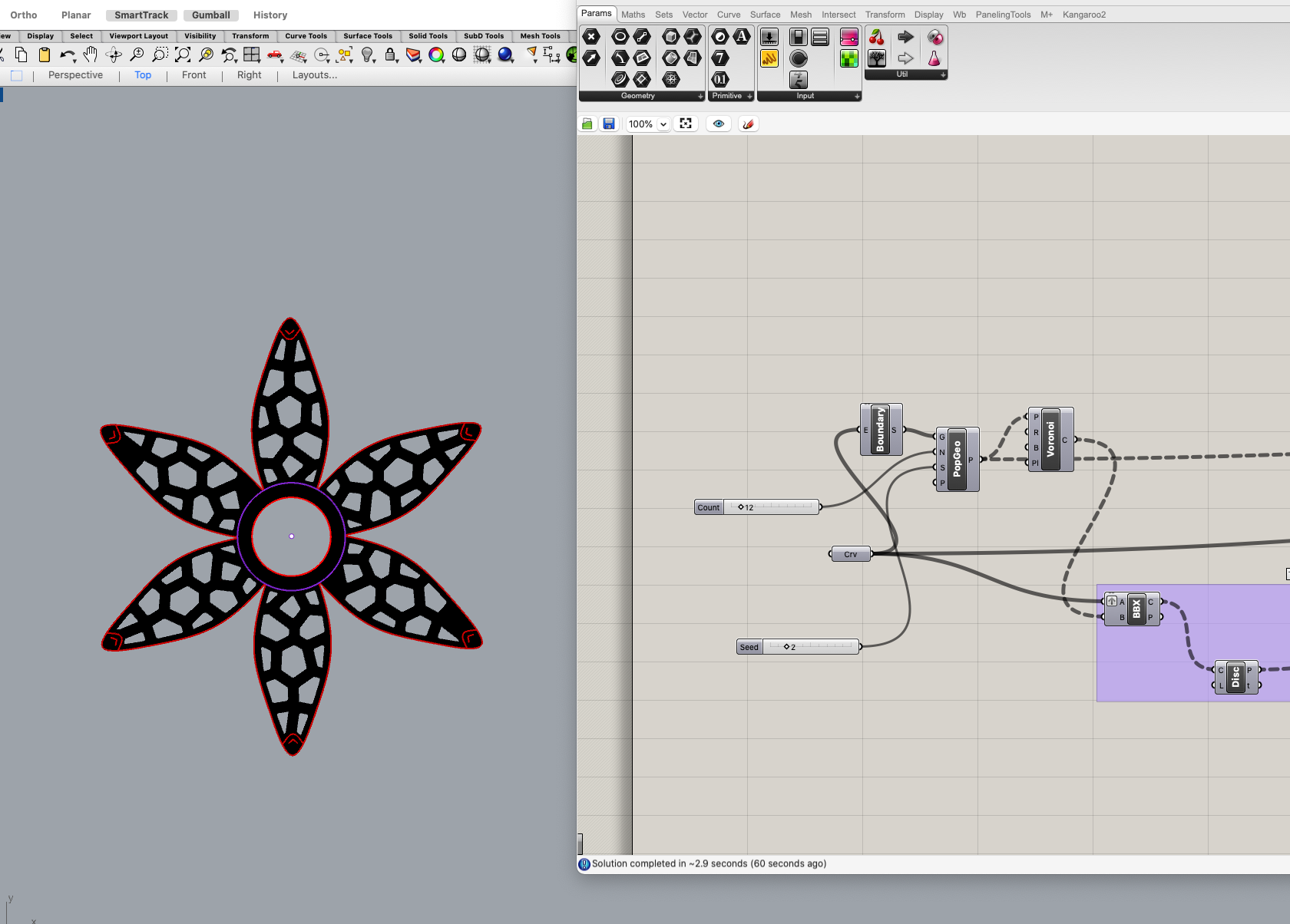Select the Disc component on canvas
Image resolution: width=1290 pixels, height=924 pixels.
[1235, 677]
